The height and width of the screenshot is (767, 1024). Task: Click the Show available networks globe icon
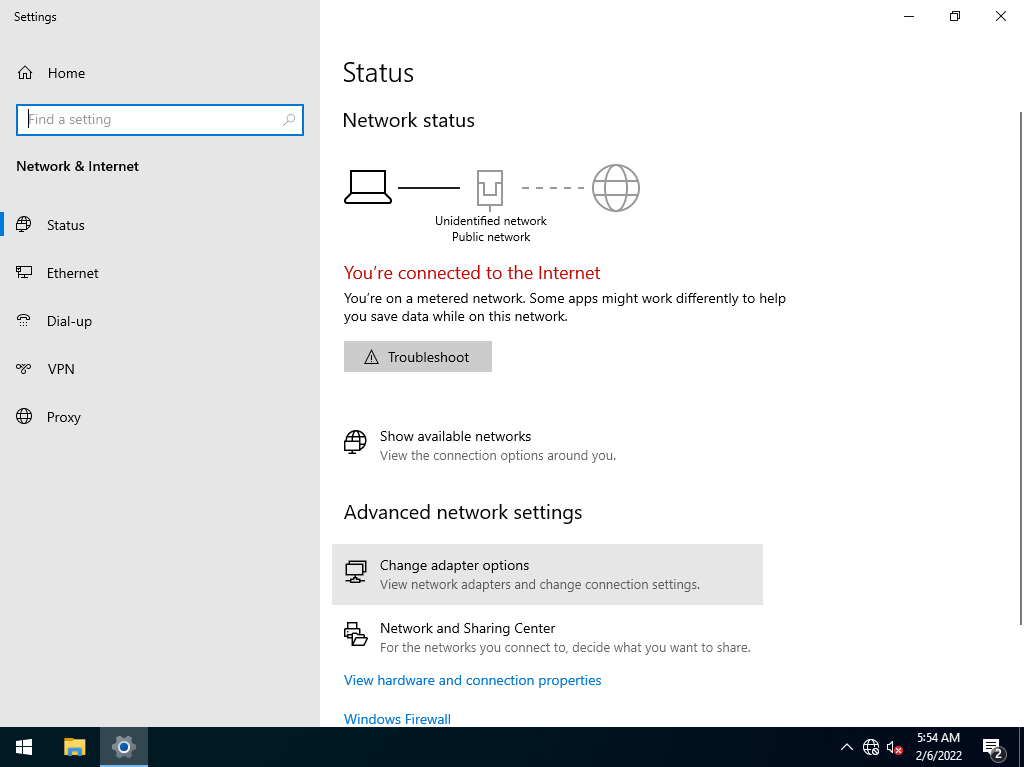[x=355, y=442]
